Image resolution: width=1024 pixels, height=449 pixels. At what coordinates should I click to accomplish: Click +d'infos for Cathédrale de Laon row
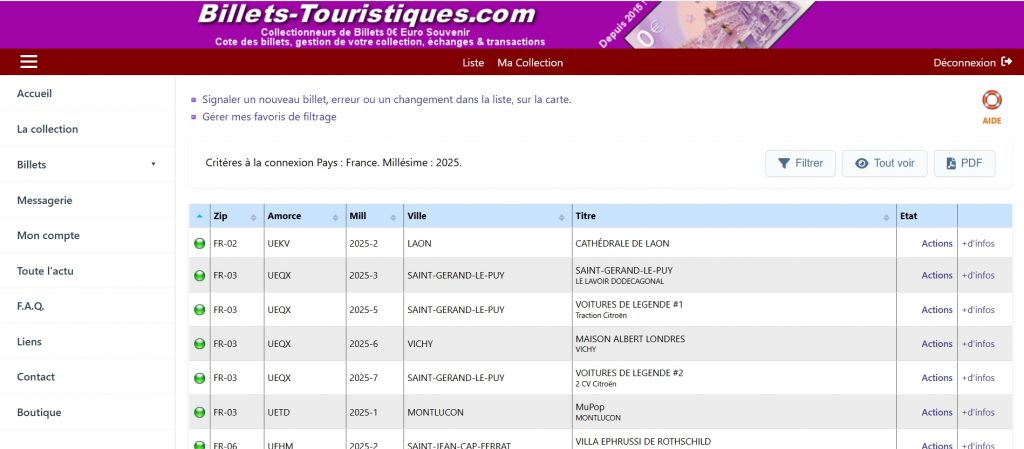tap(978, 244)
